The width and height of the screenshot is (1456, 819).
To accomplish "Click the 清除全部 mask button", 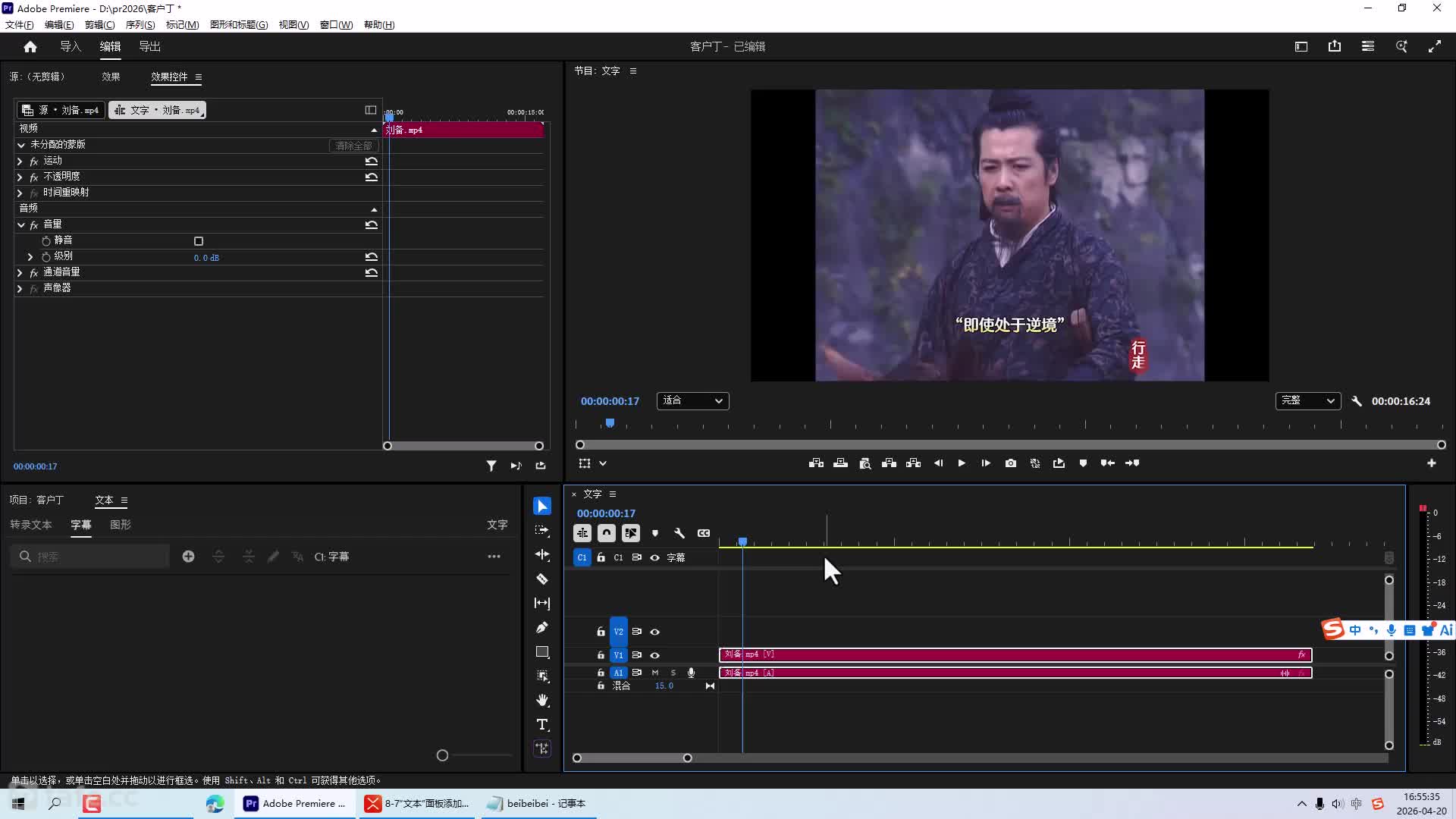I will 354,146.
